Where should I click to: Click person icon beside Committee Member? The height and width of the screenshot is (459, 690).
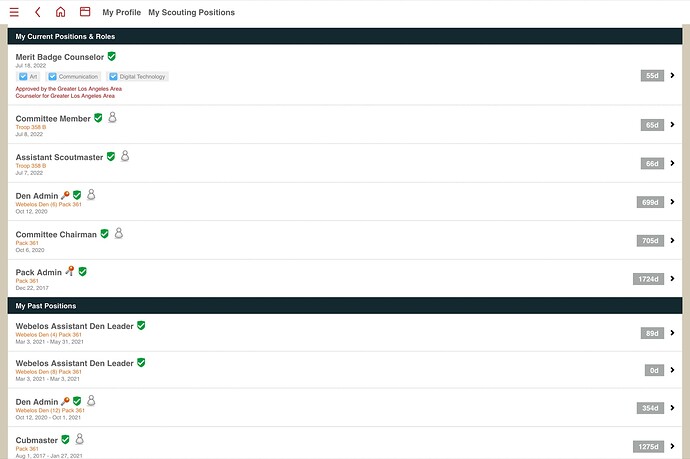point(113,117)
